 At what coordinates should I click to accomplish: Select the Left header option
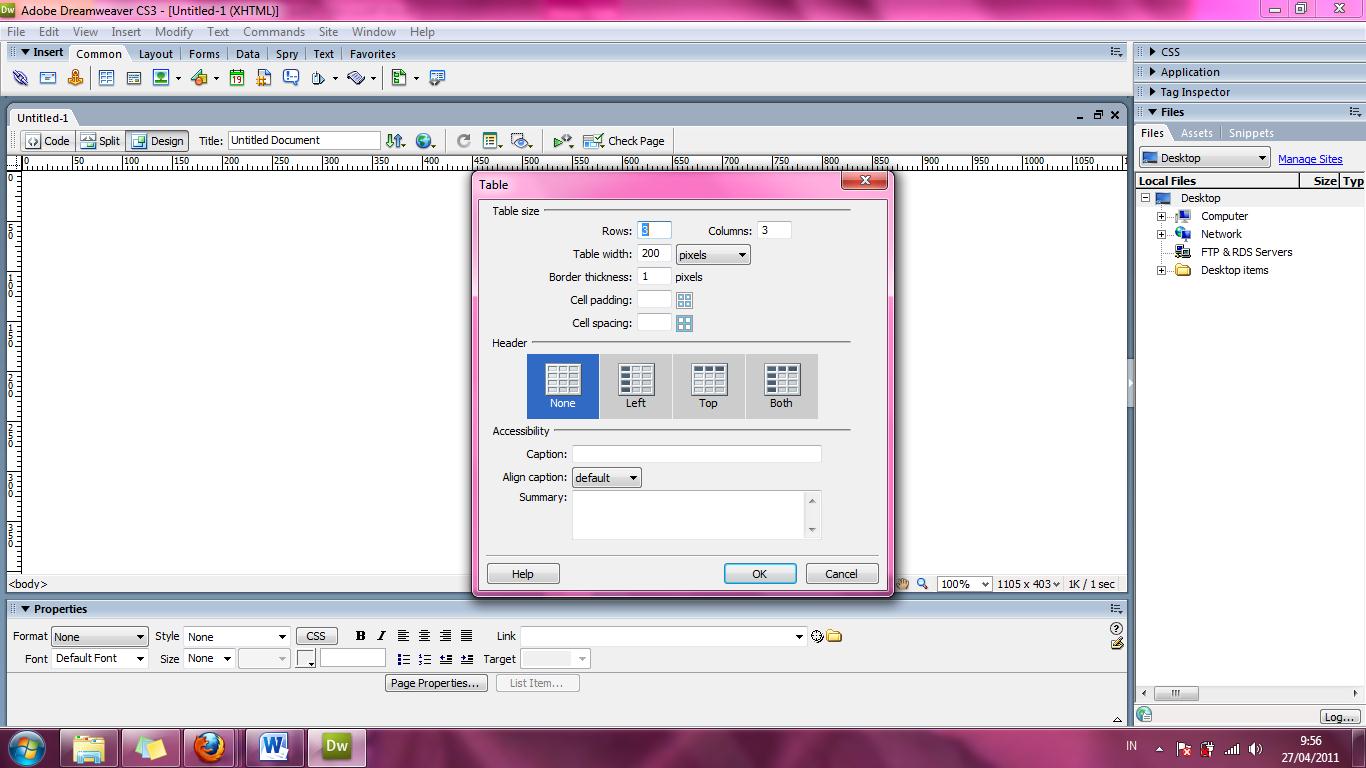coord(635,386)
